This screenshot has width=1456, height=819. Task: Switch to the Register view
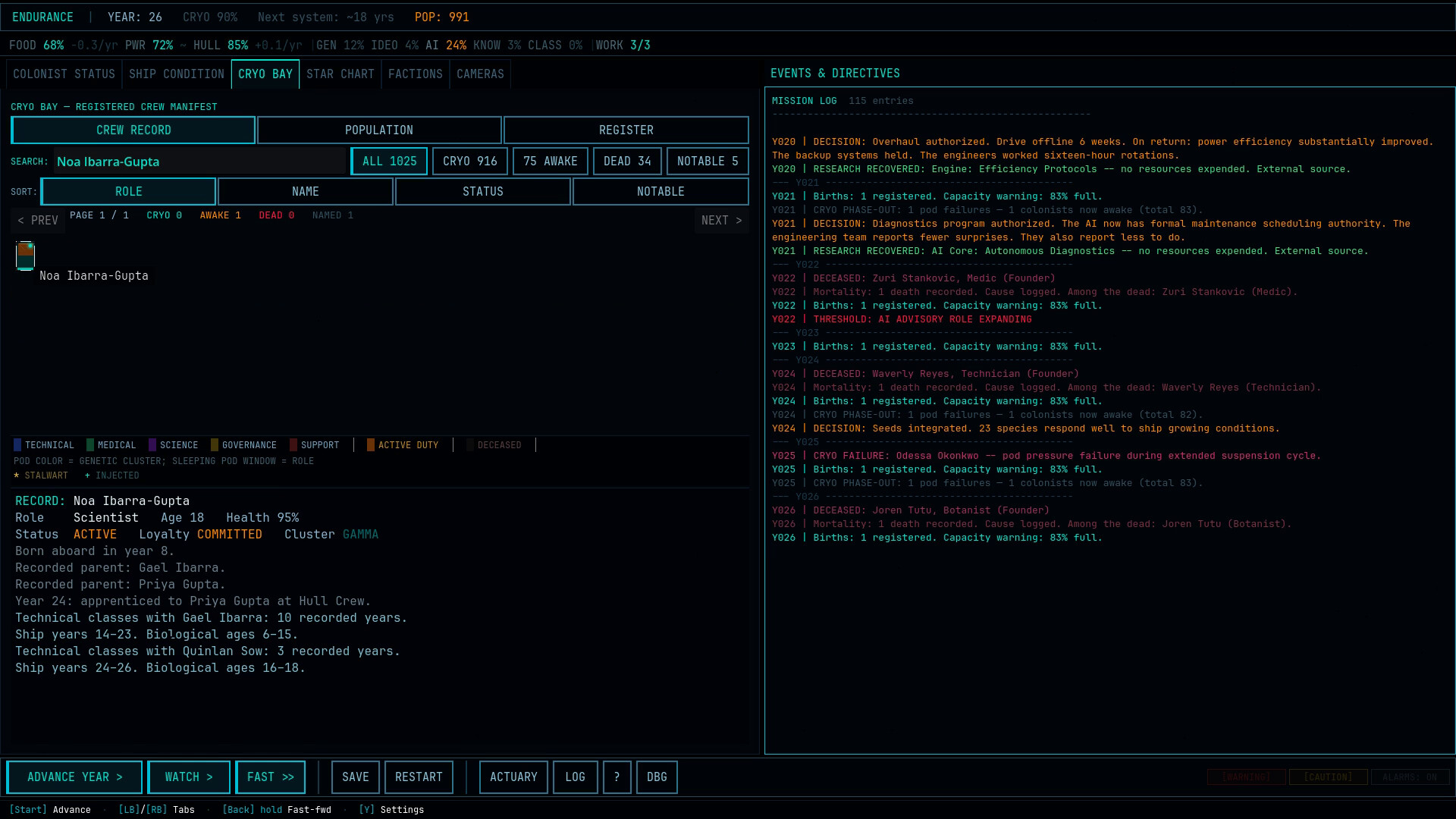pos(626,130)
